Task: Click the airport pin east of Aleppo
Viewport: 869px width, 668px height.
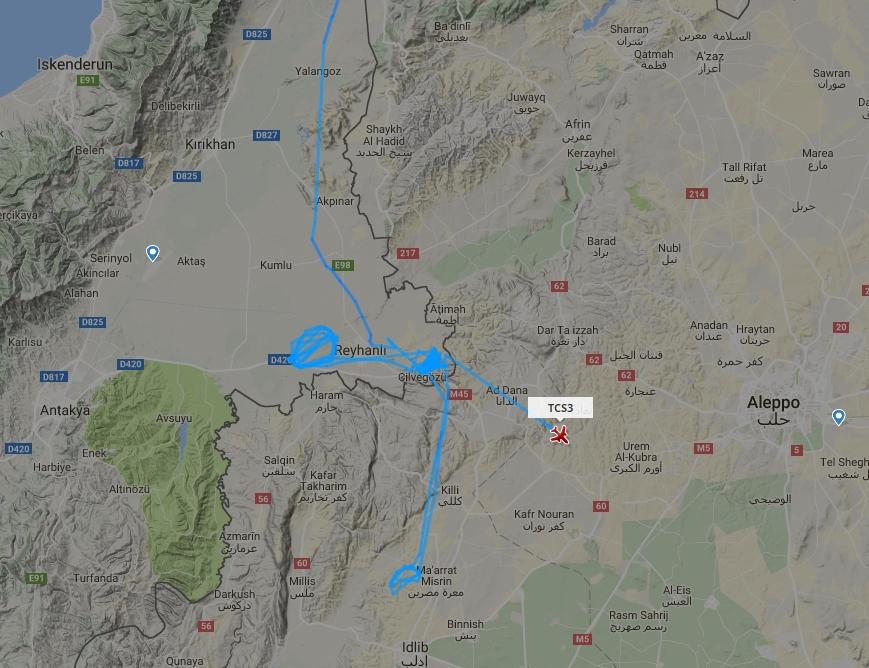Action: click(x=839, y=417)
